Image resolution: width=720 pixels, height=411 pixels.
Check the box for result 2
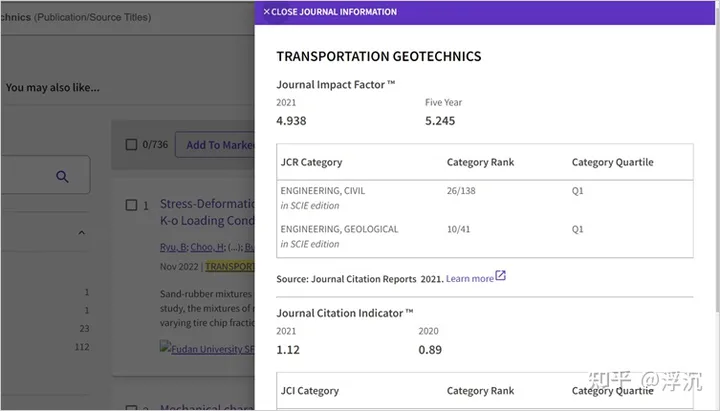(131, 407)
